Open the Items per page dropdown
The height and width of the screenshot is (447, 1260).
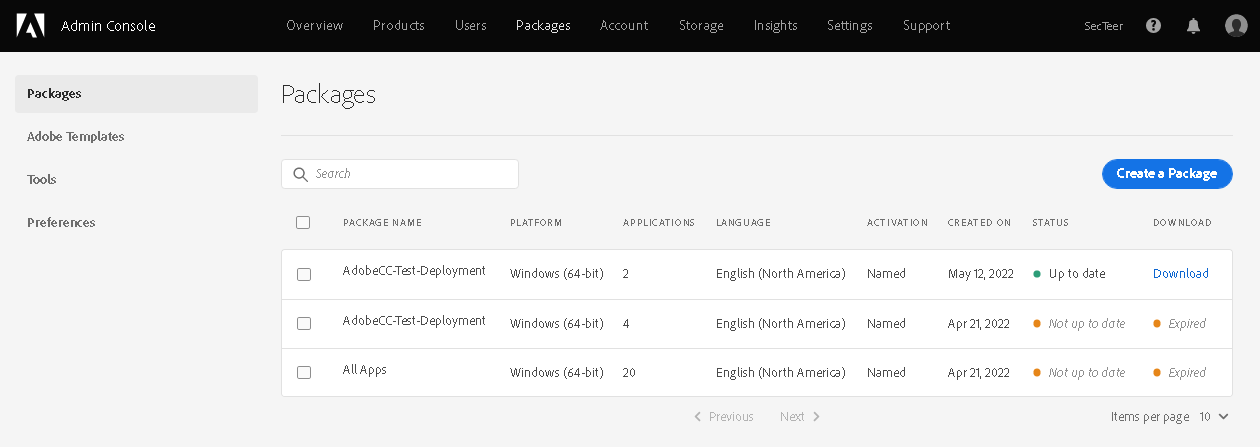(x=1214, y=416)
